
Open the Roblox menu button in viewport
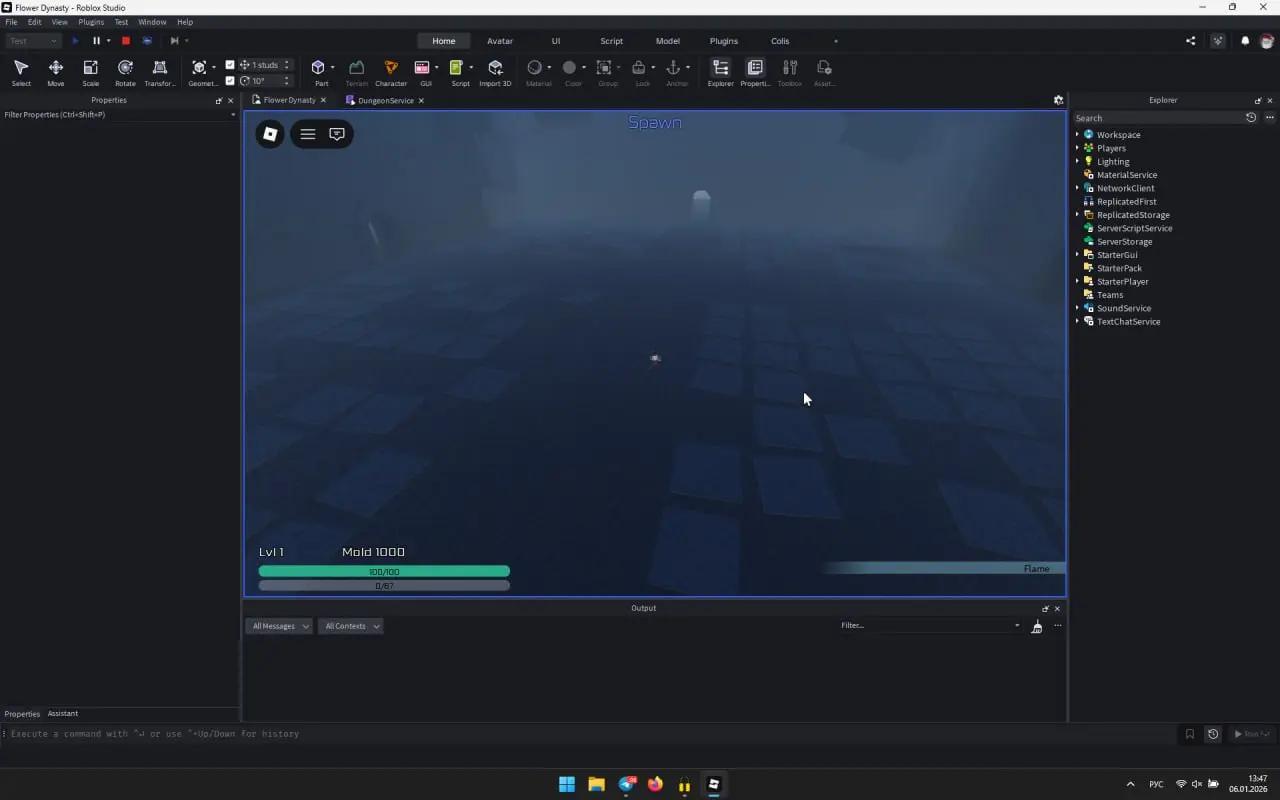tap(270, 134)
